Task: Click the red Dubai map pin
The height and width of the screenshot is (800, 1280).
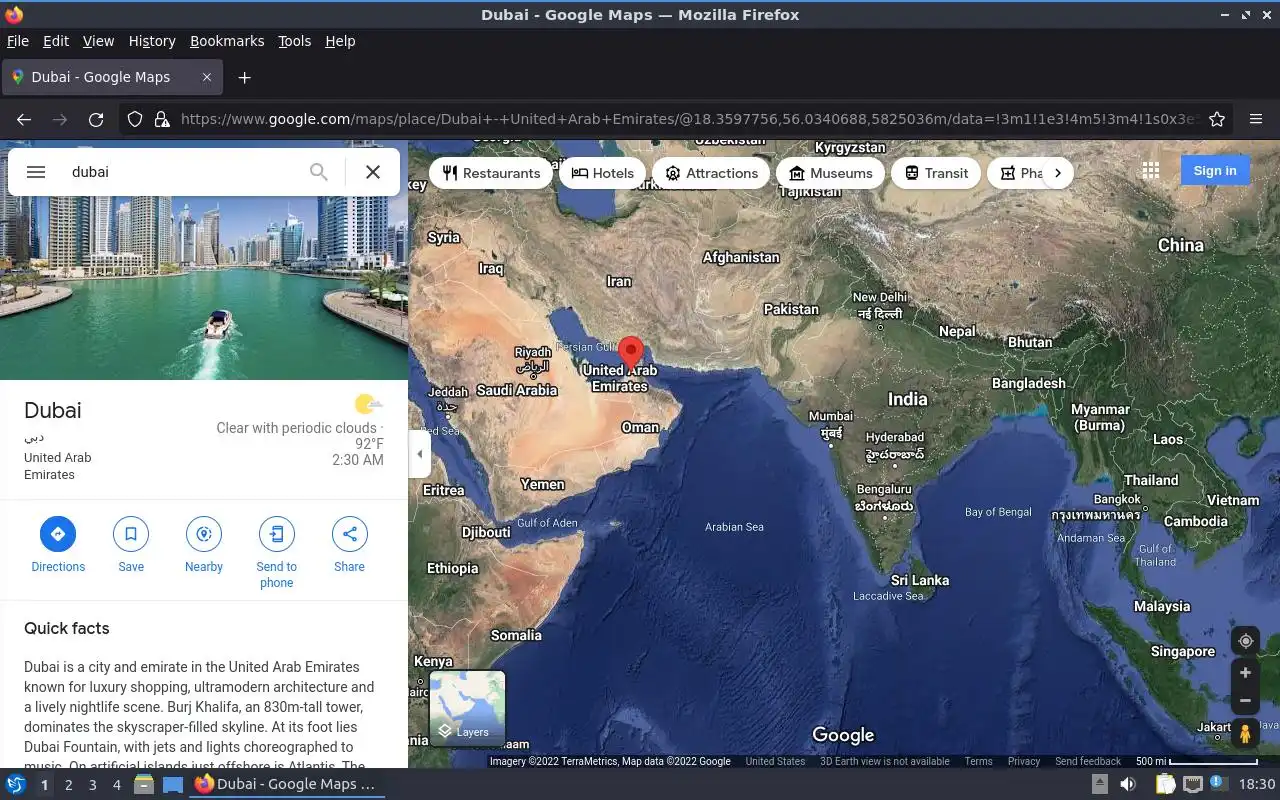Action: pos(630,353)
